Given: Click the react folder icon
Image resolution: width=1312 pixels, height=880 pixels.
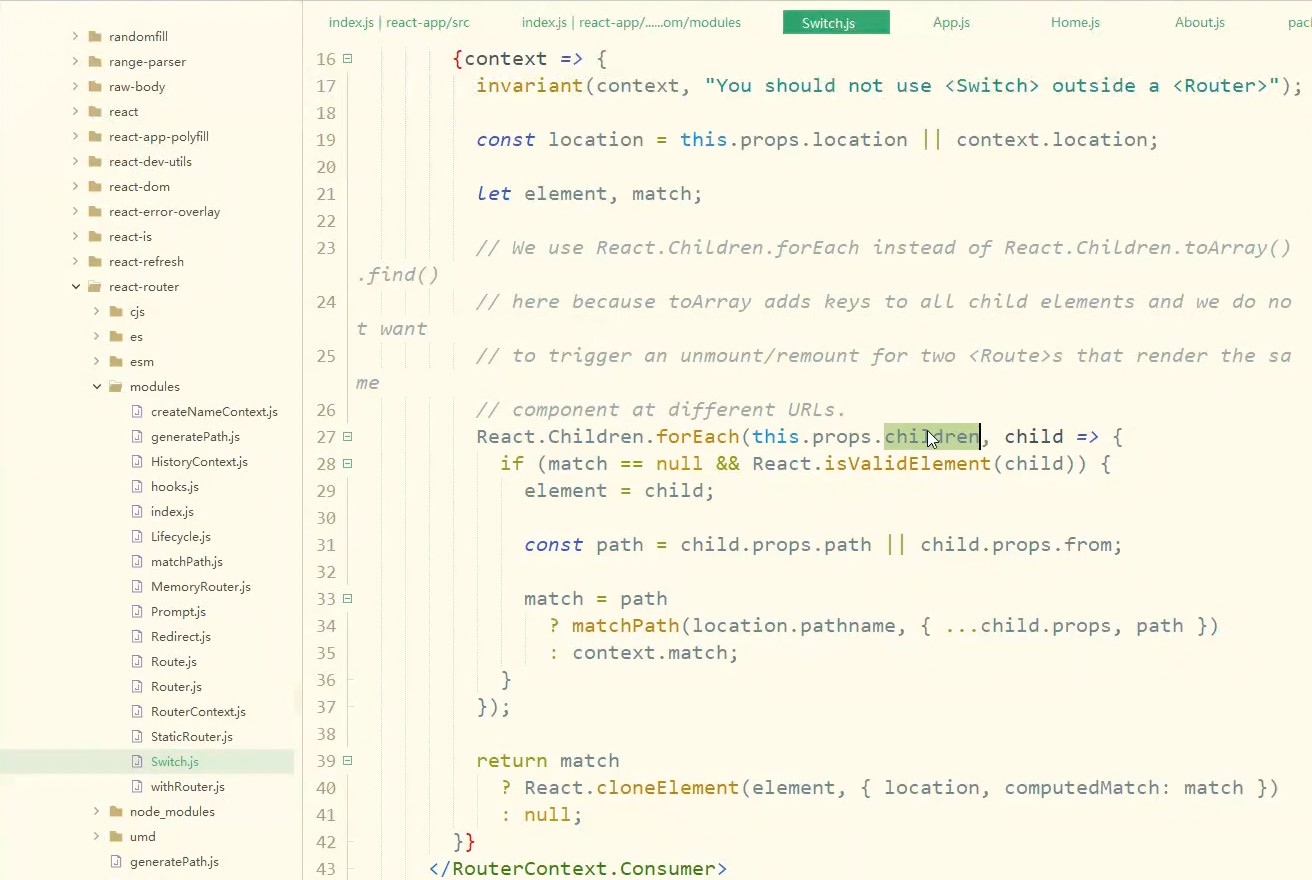Looking at the screenshot, I should [95, 111].
